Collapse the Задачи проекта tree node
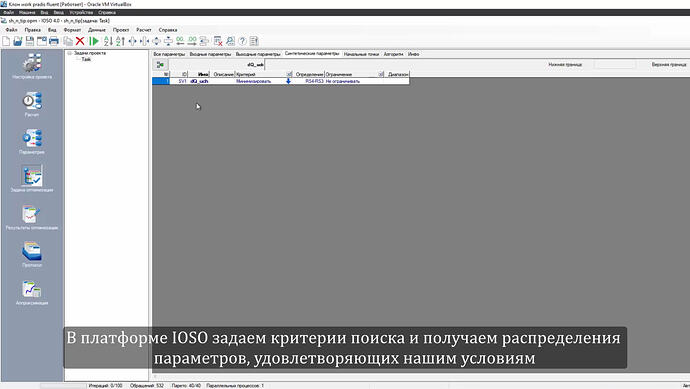Screen dimensions: 690x389 click(69, 53)
